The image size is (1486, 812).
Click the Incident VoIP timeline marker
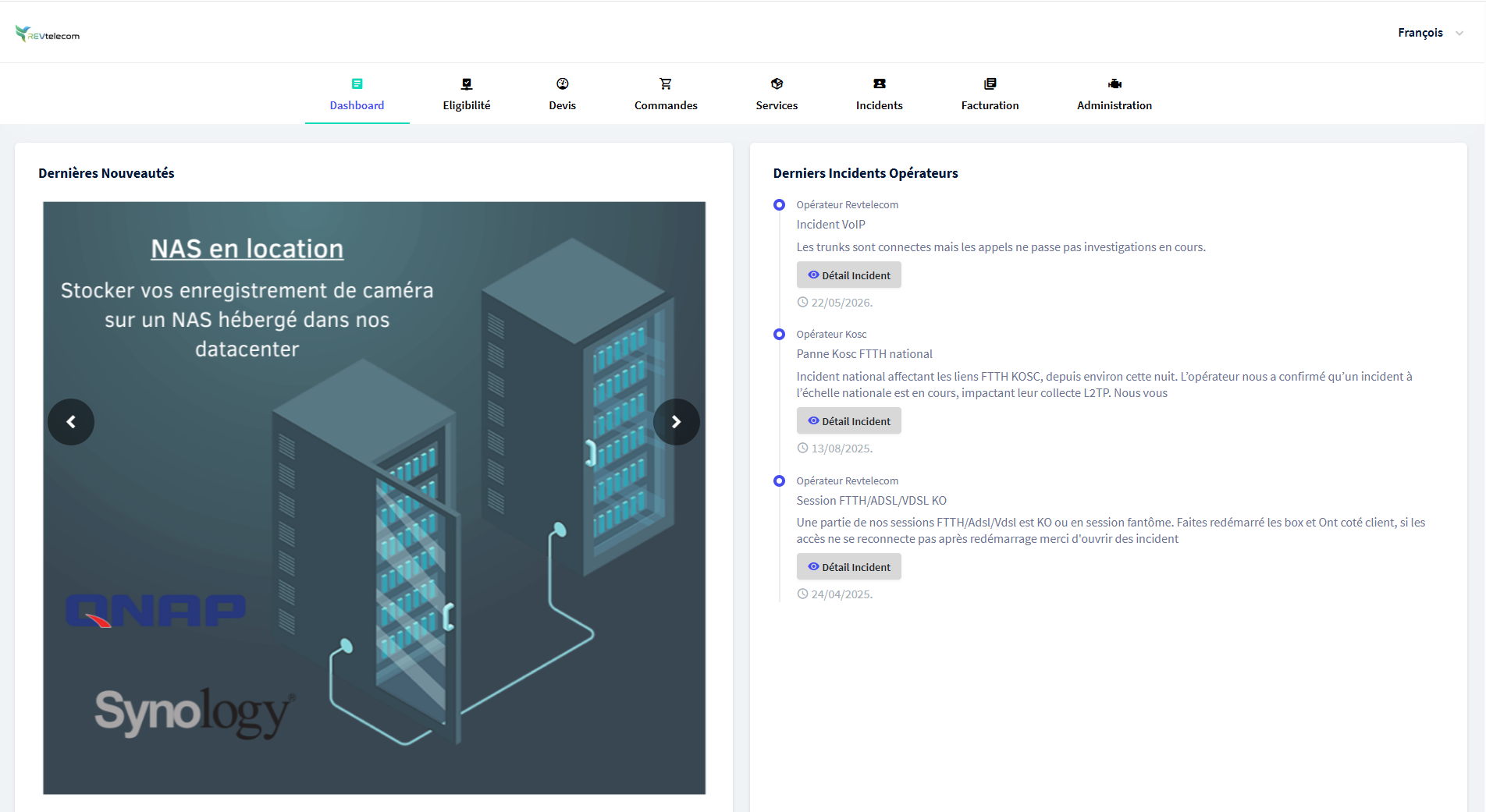pos(779,205)
